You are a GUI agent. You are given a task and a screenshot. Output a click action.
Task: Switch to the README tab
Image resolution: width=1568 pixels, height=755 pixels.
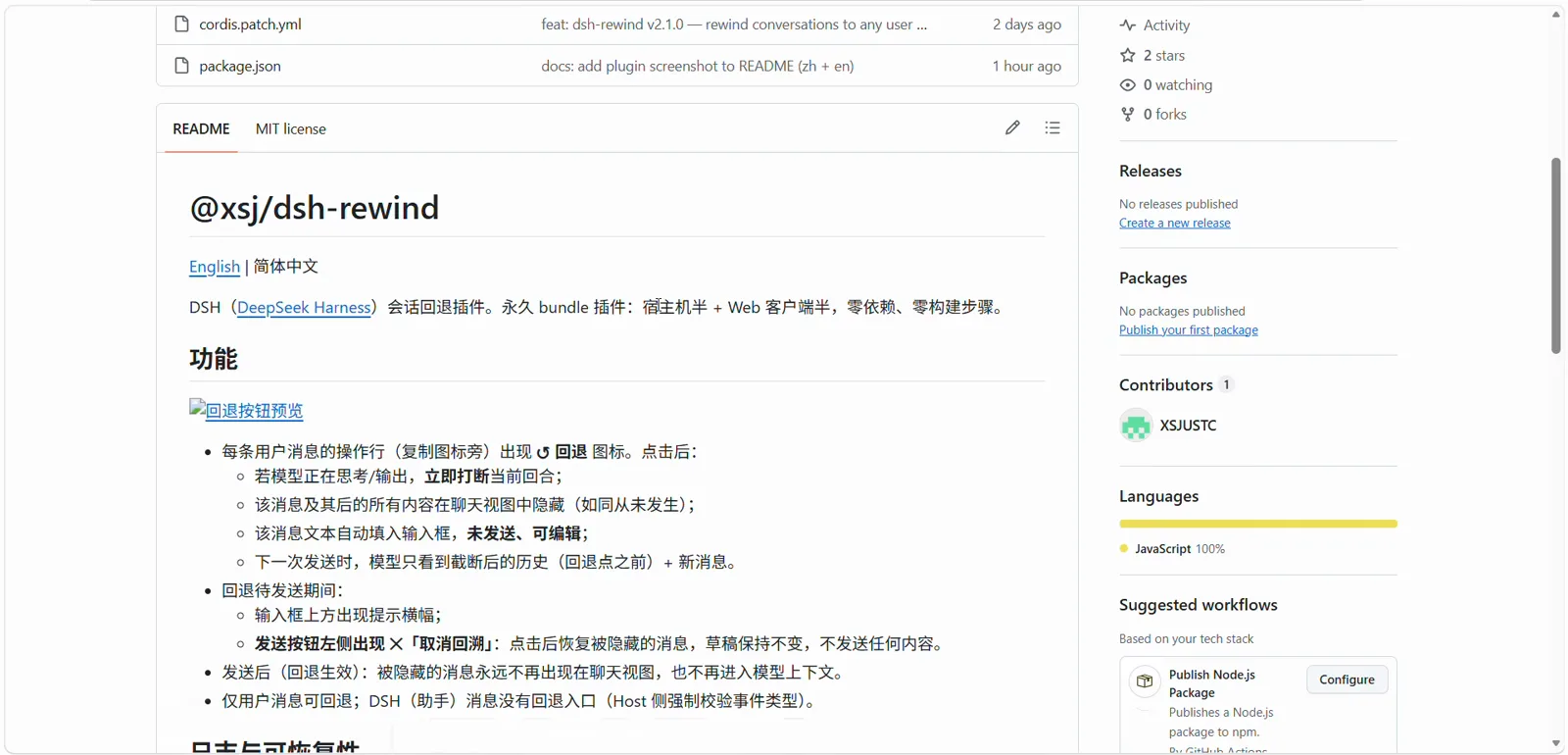coord(201,128)
